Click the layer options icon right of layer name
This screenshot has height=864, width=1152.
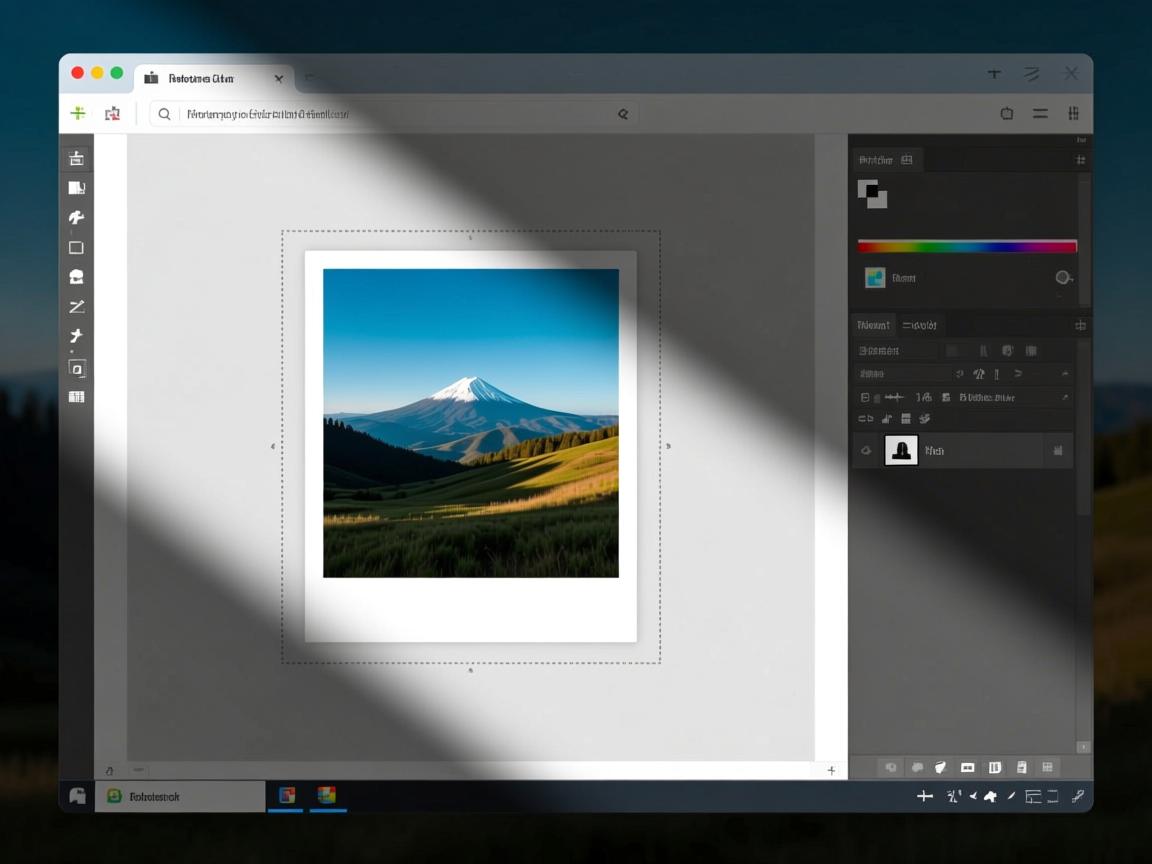(1057, 451)
